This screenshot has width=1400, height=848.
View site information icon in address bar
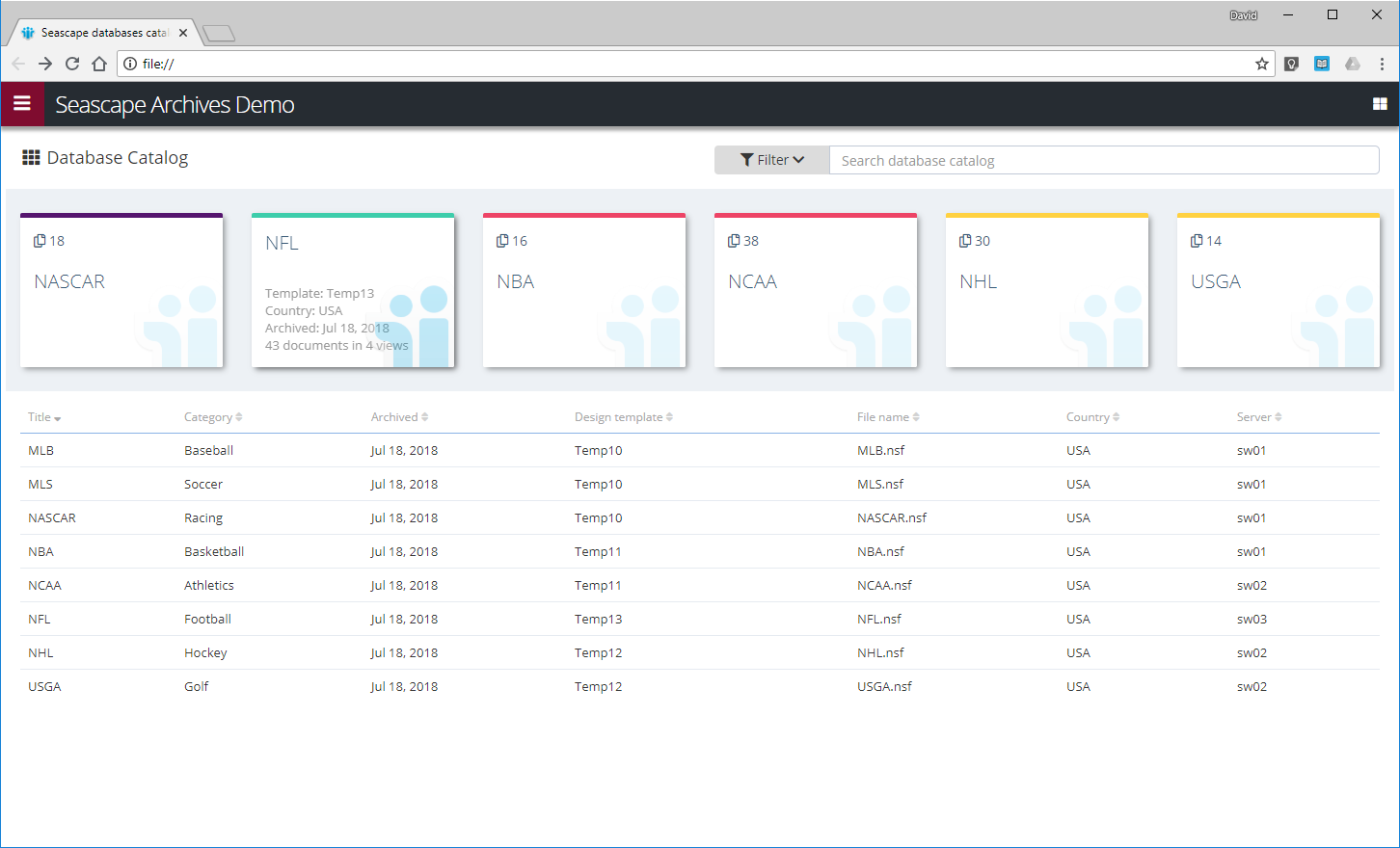coord(130,64)
